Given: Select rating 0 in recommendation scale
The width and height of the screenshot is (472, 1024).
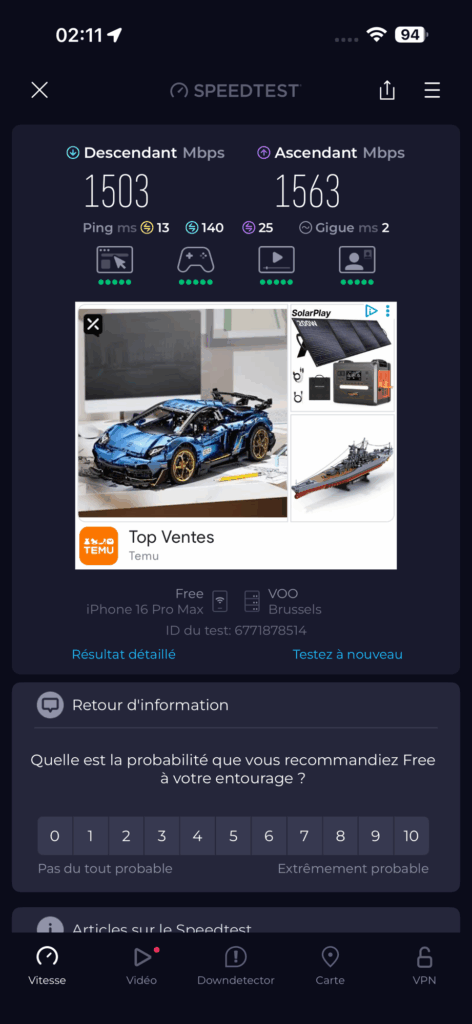Looking at the screenshot, I should click(x=55, y=836).
